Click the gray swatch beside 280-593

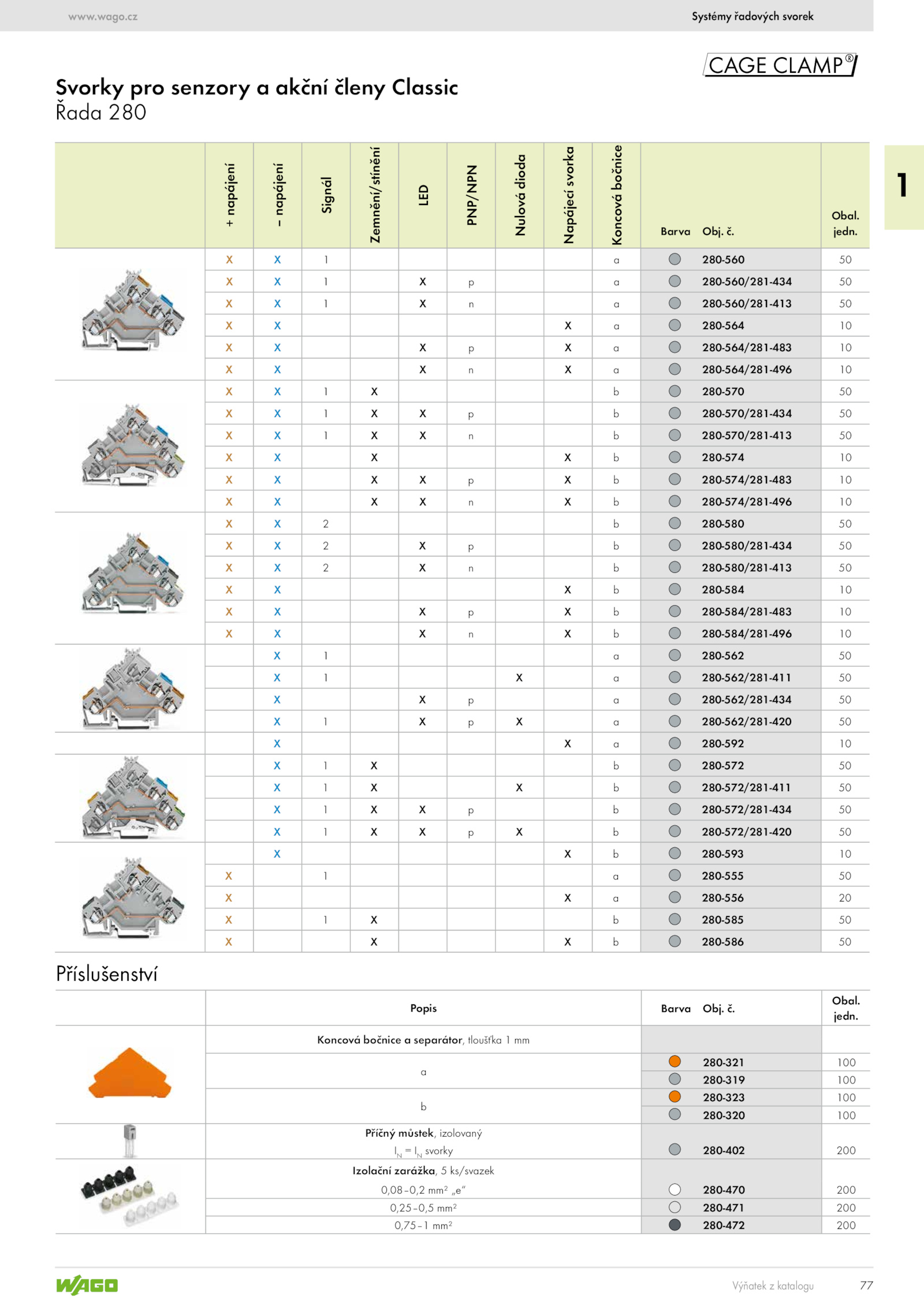(675, 853)
